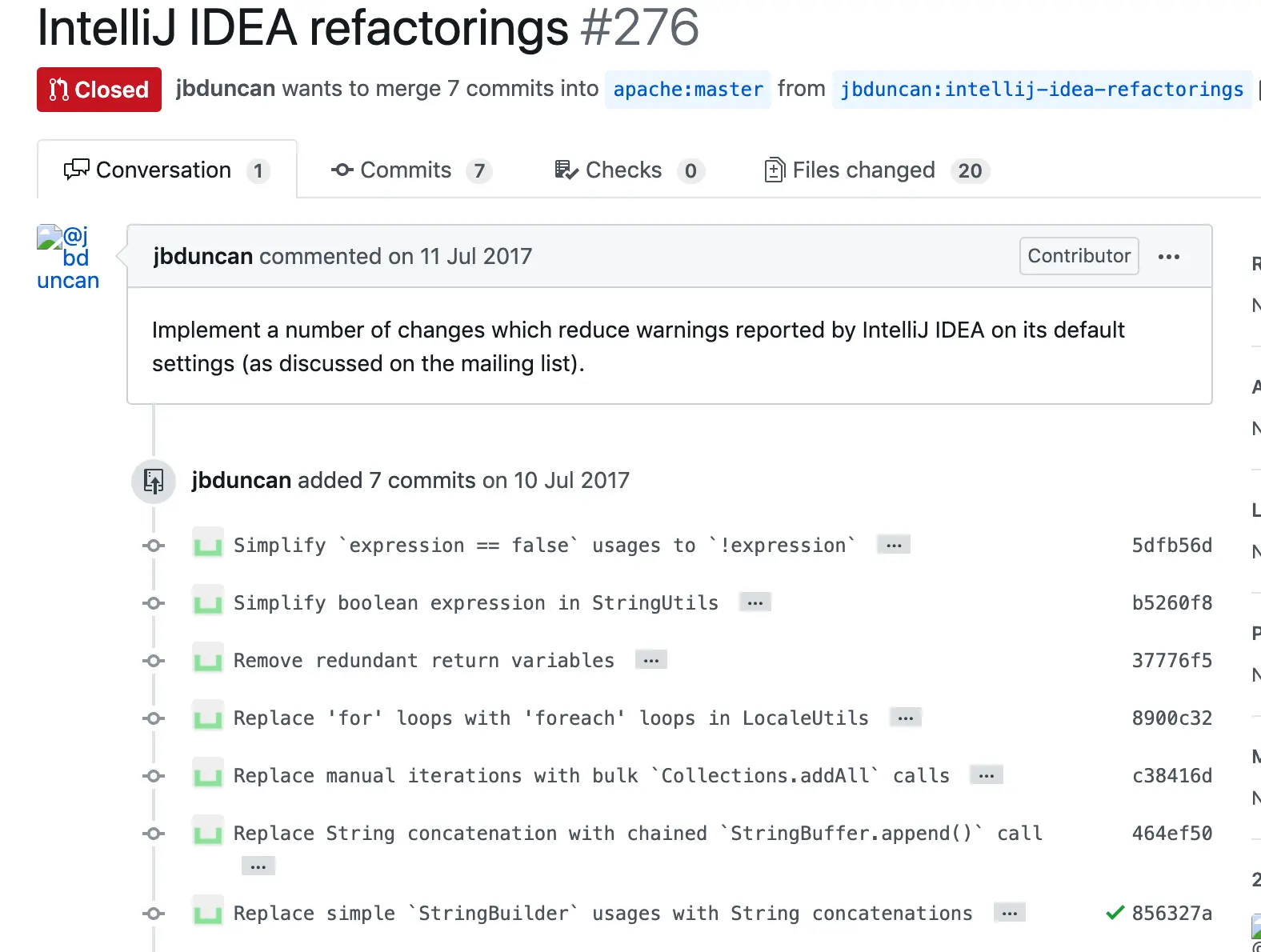
Task: Open the jbduncan:intellij-idea-refactorings branch link
Action: click(x=1042, y=90)
